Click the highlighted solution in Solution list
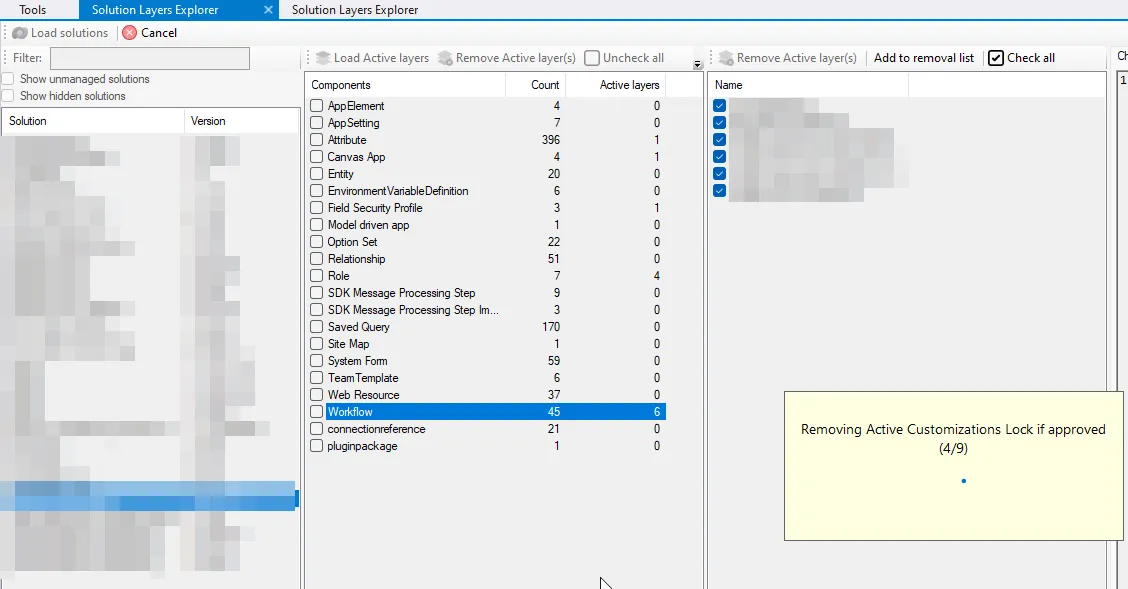The width and height of the screenshot is (1128, 589). 148,496
